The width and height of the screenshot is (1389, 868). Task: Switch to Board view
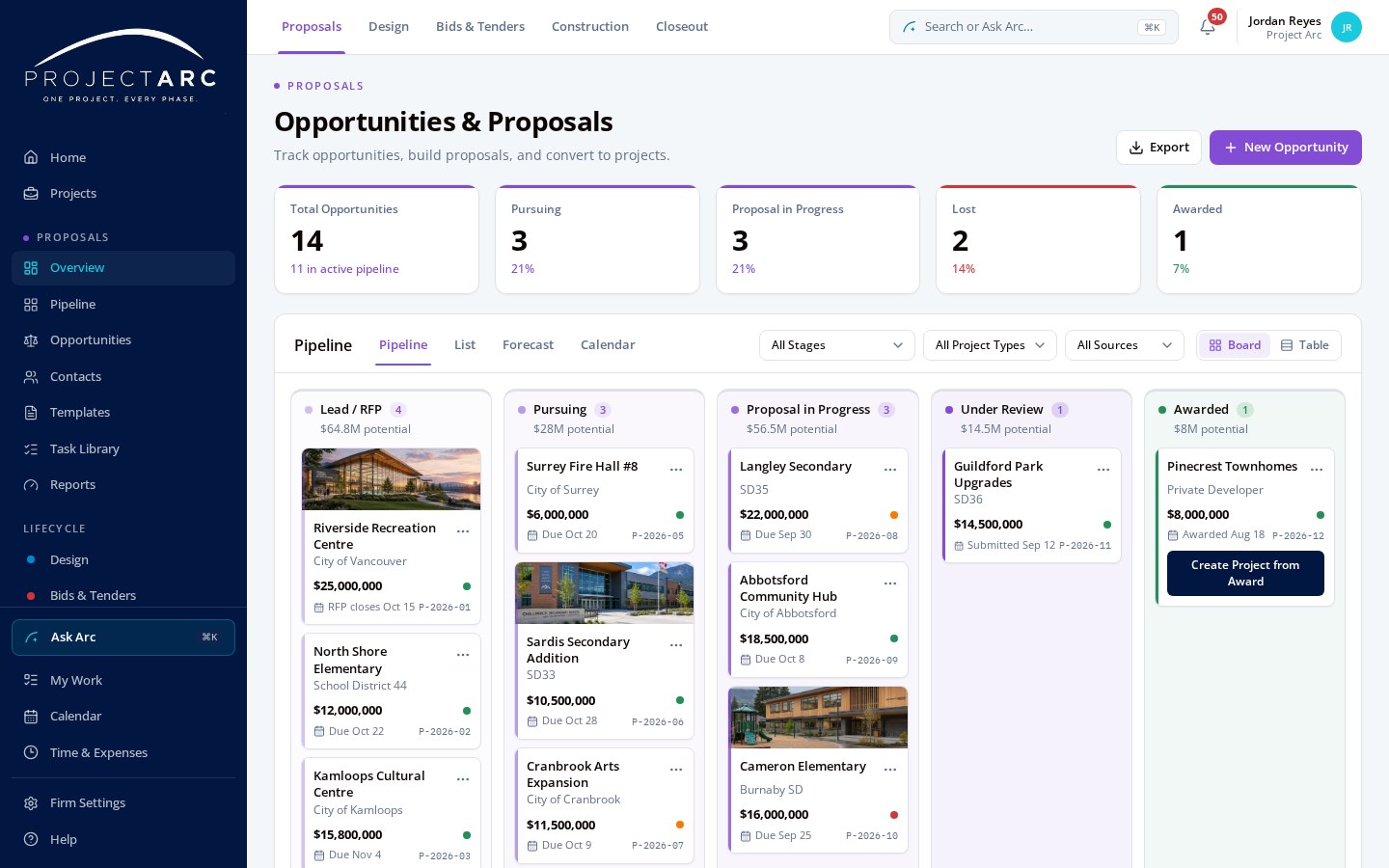[1236, 345]
